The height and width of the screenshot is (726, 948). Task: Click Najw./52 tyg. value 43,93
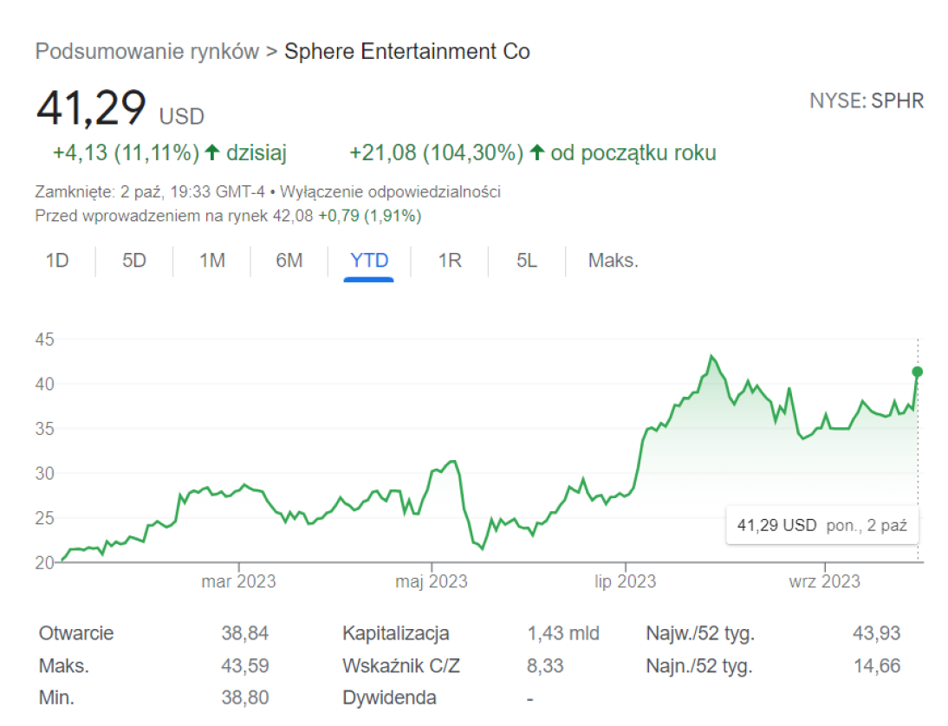pyautogui.click(x=877, y=634)
